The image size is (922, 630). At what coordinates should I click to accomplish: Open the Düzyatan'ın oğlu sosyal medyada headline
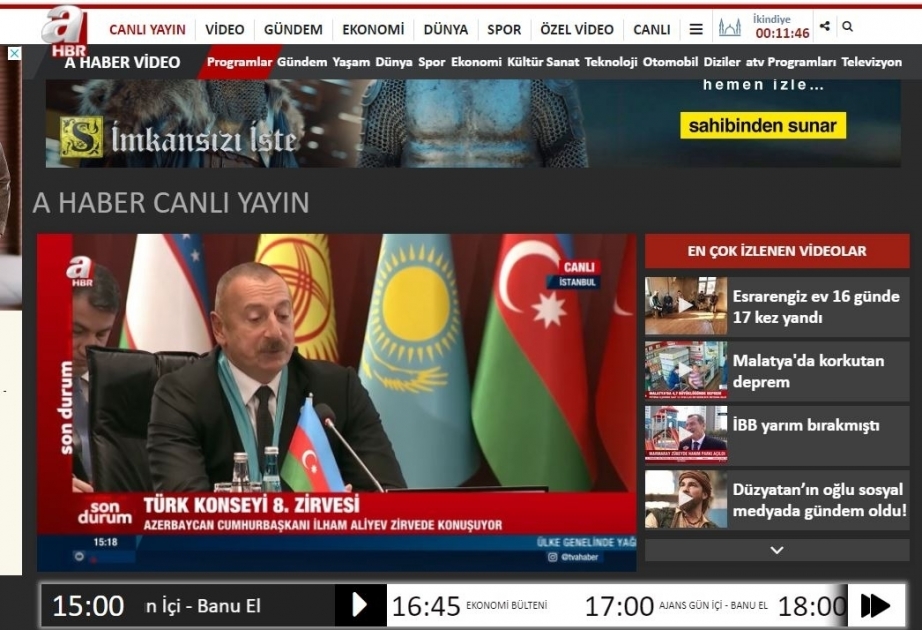[820, 500]
